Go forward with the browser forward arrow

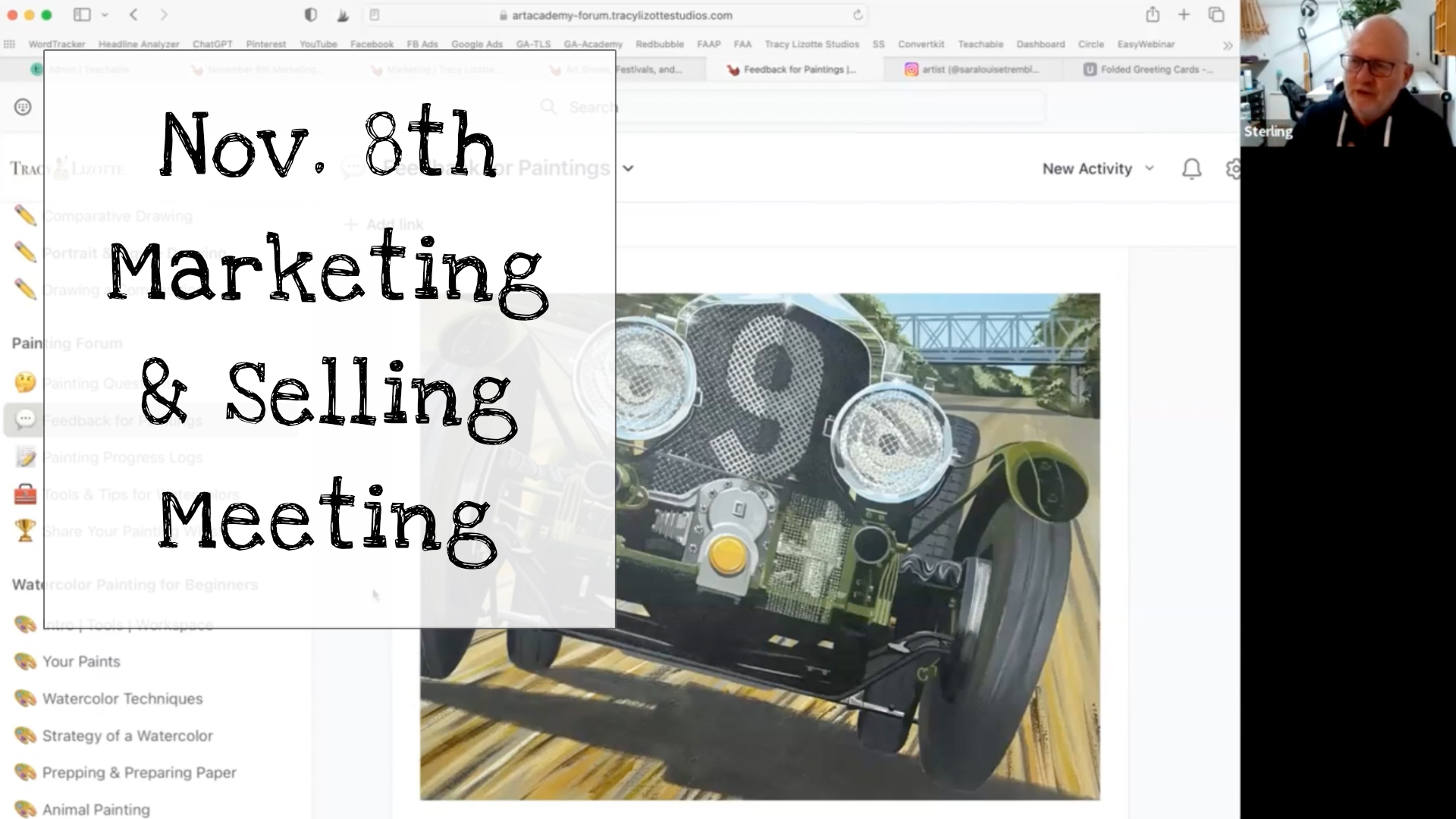click(164, 14)
